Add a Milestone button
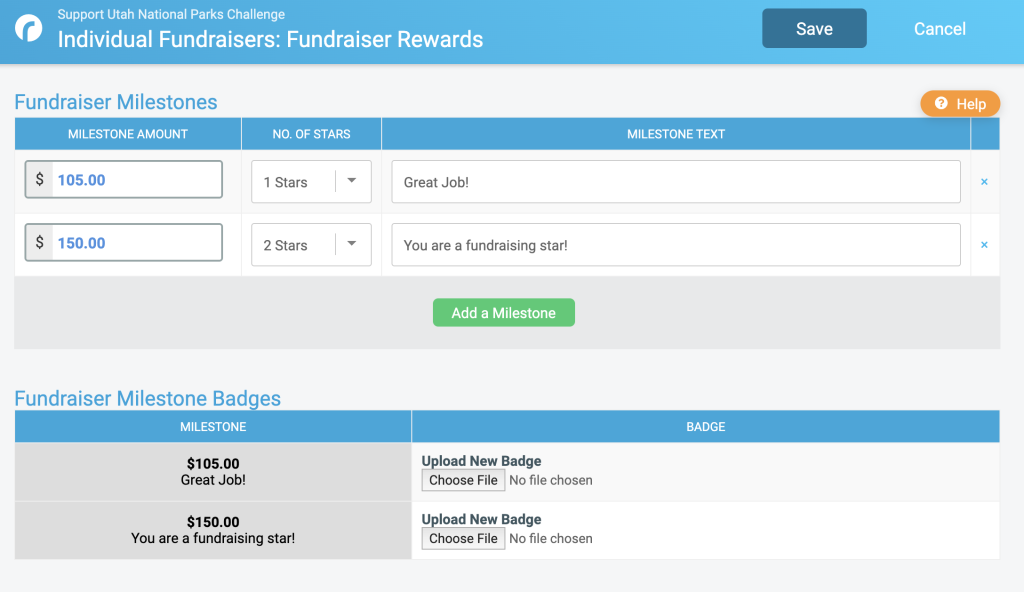The image size is (1024, 592). pos(504,313)
